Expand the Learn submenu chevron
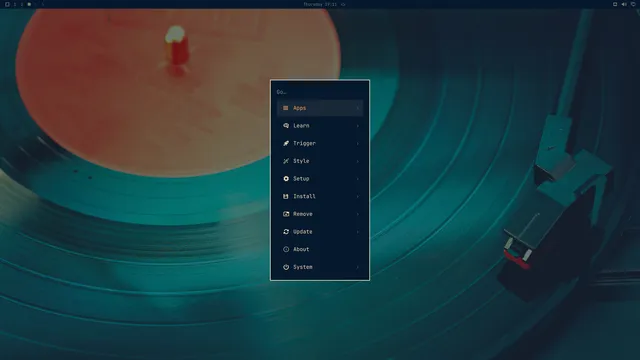This screenshot has width=640, height=360. coord(358,126)
